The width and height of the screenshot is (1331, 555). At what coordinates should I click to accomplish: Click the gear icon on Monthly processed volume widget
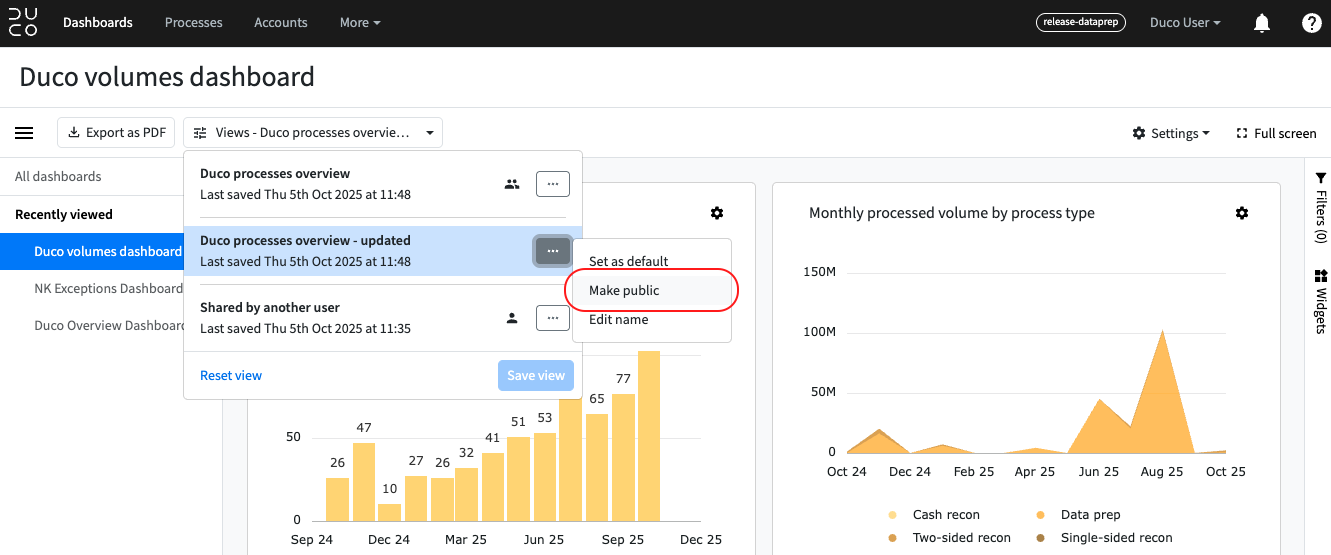1242,213
